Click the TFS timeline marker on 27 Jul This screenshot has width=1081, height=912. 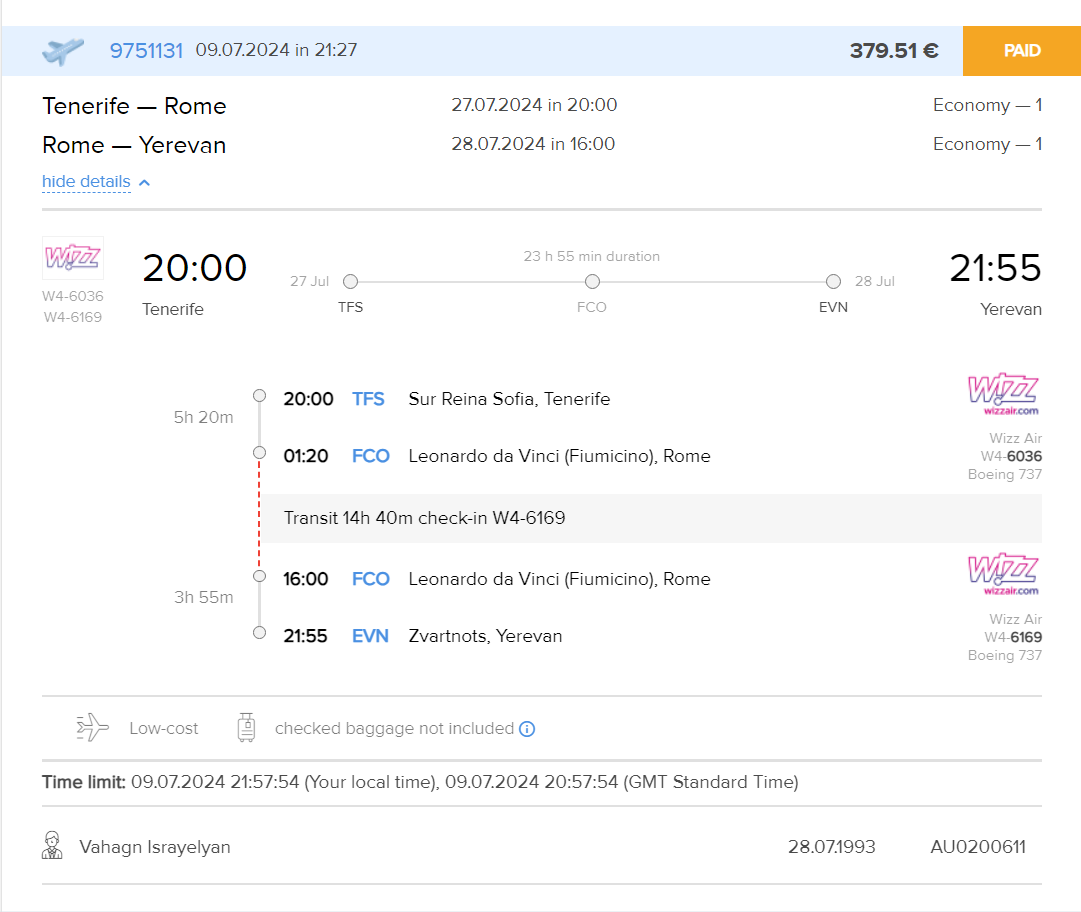pyautogui.click(x=350, y=281)
